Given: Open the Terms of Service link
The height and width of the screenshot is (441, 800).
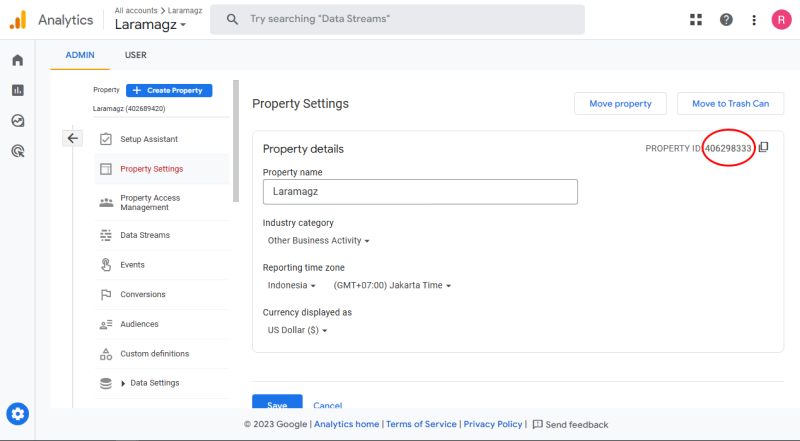Looking at the screenshot, I should (421, 424).
